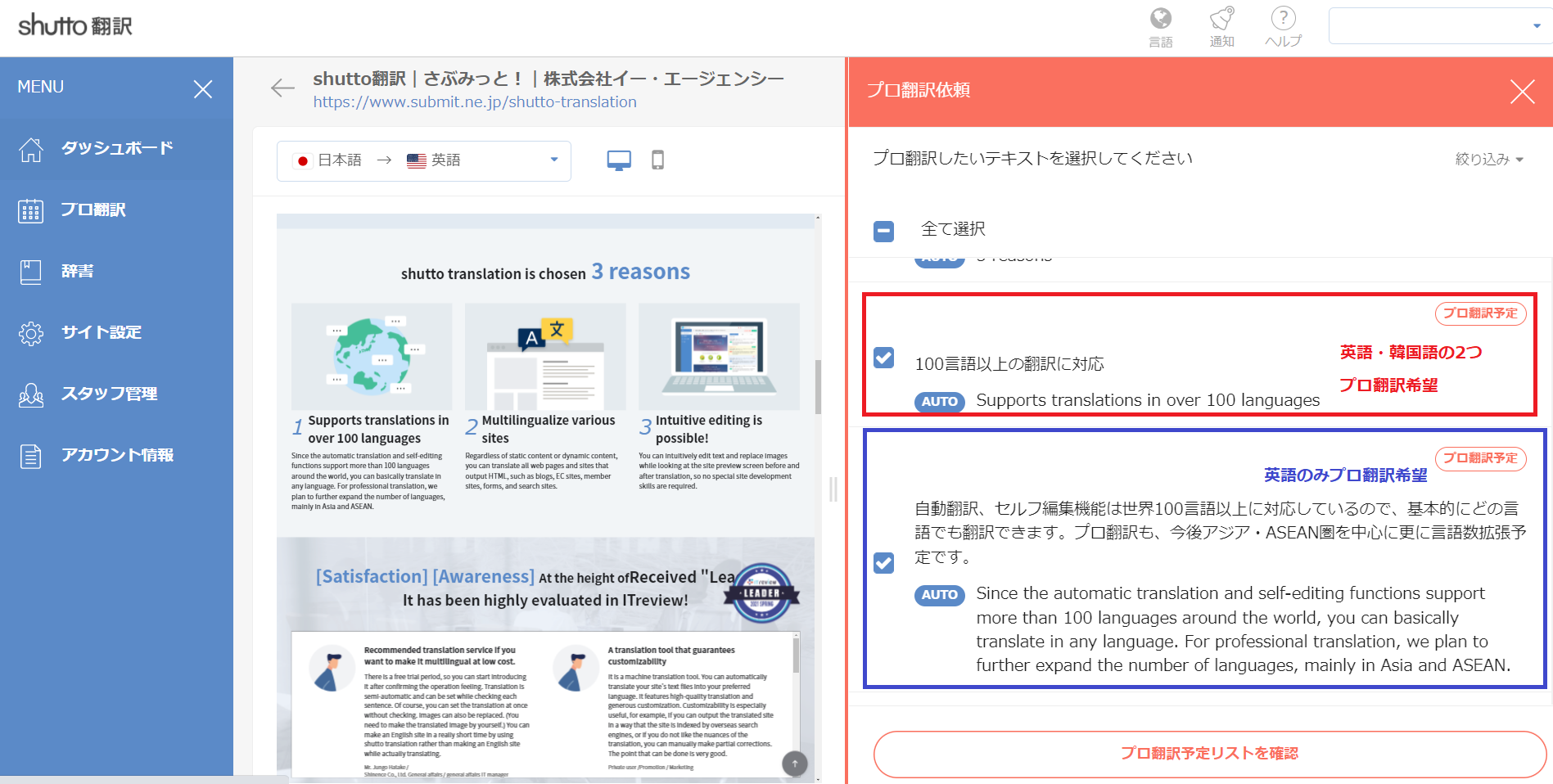Click the プロ翻訳 calendar icon
Screen dimensions: 1553x784
[31, 210]
